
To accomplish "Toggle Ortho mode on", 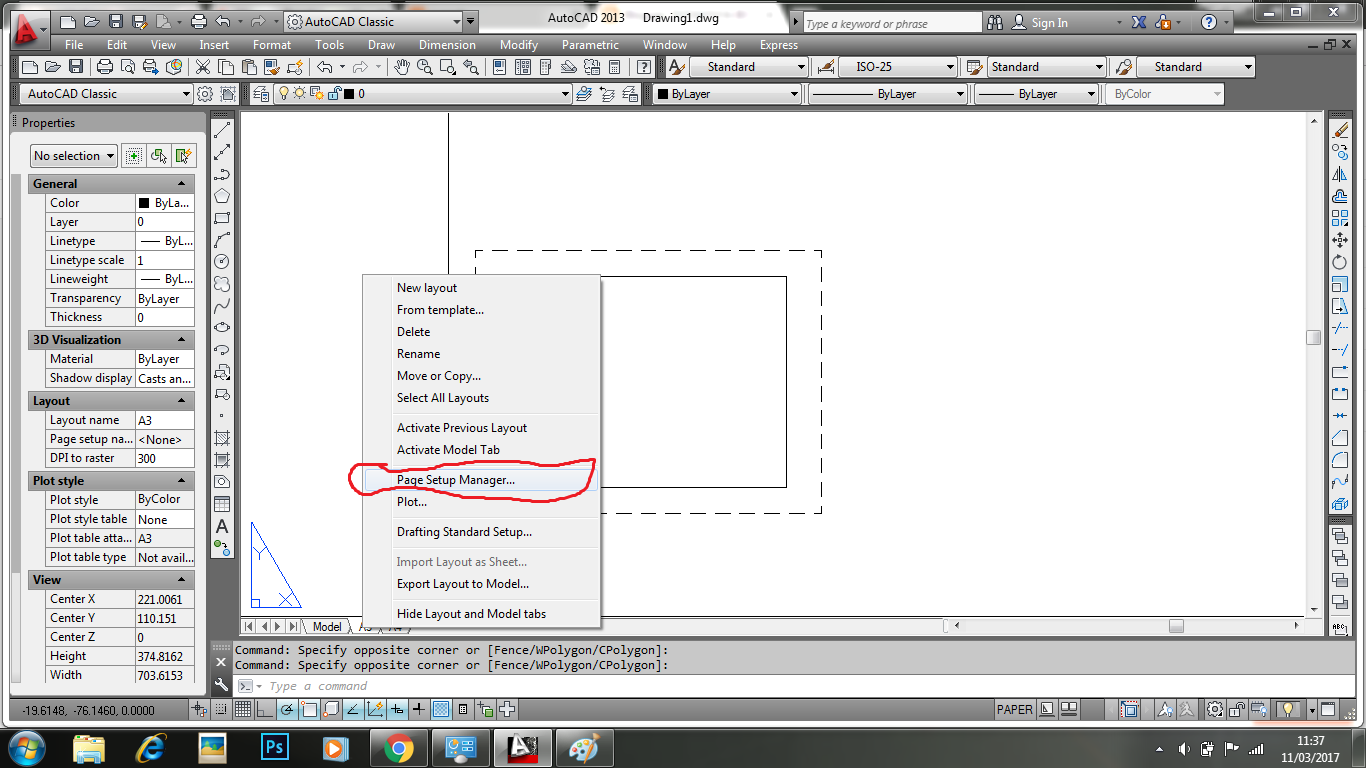I will click(263, 709).
